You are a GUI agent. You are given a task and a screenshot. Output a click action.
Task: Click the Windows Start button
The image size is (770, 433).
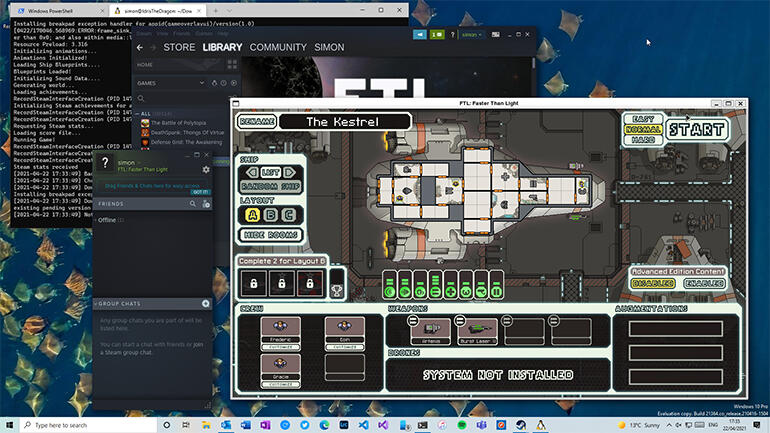pos(9,425)
